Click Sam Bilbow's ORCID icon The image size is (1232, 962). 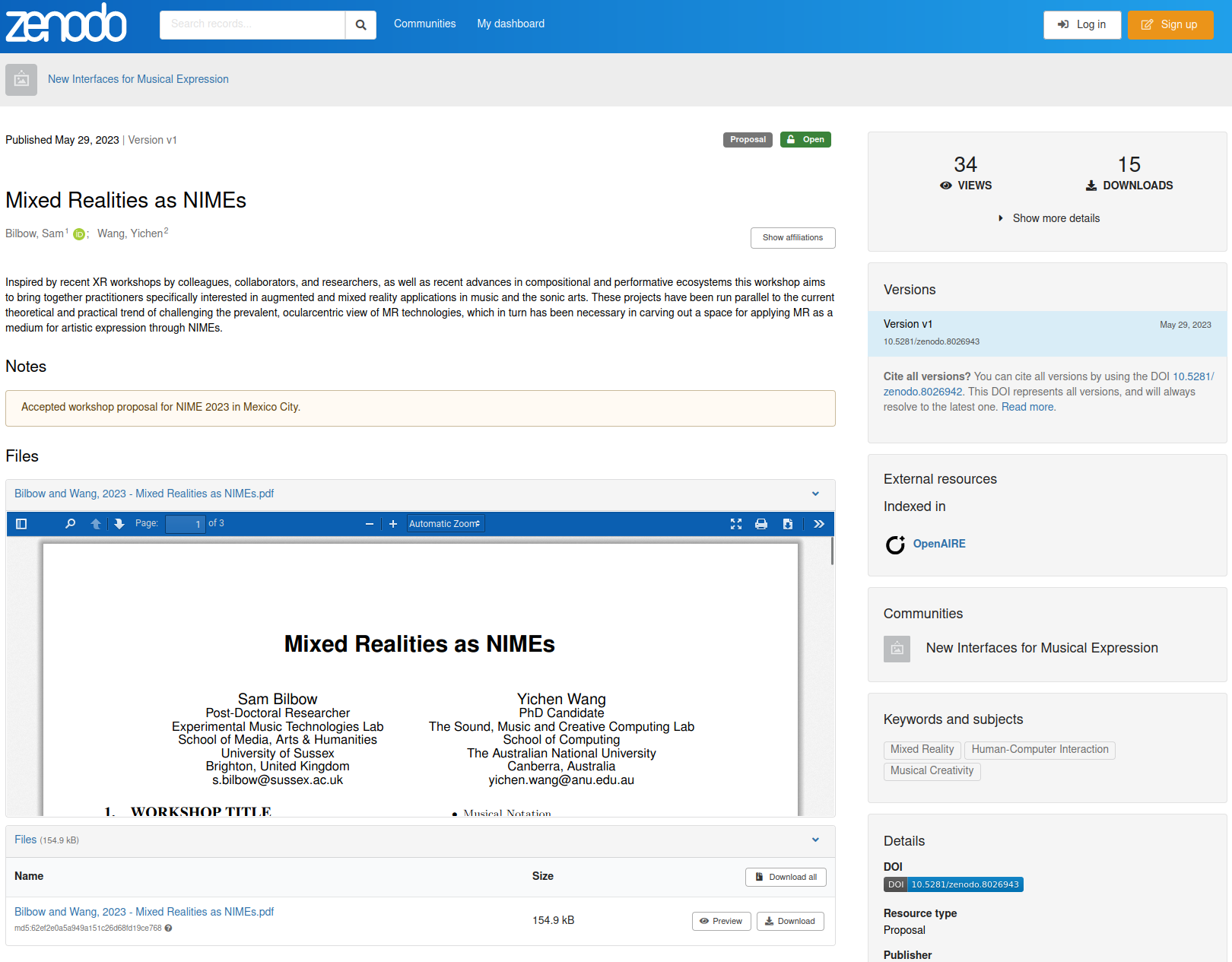(79, 234)
